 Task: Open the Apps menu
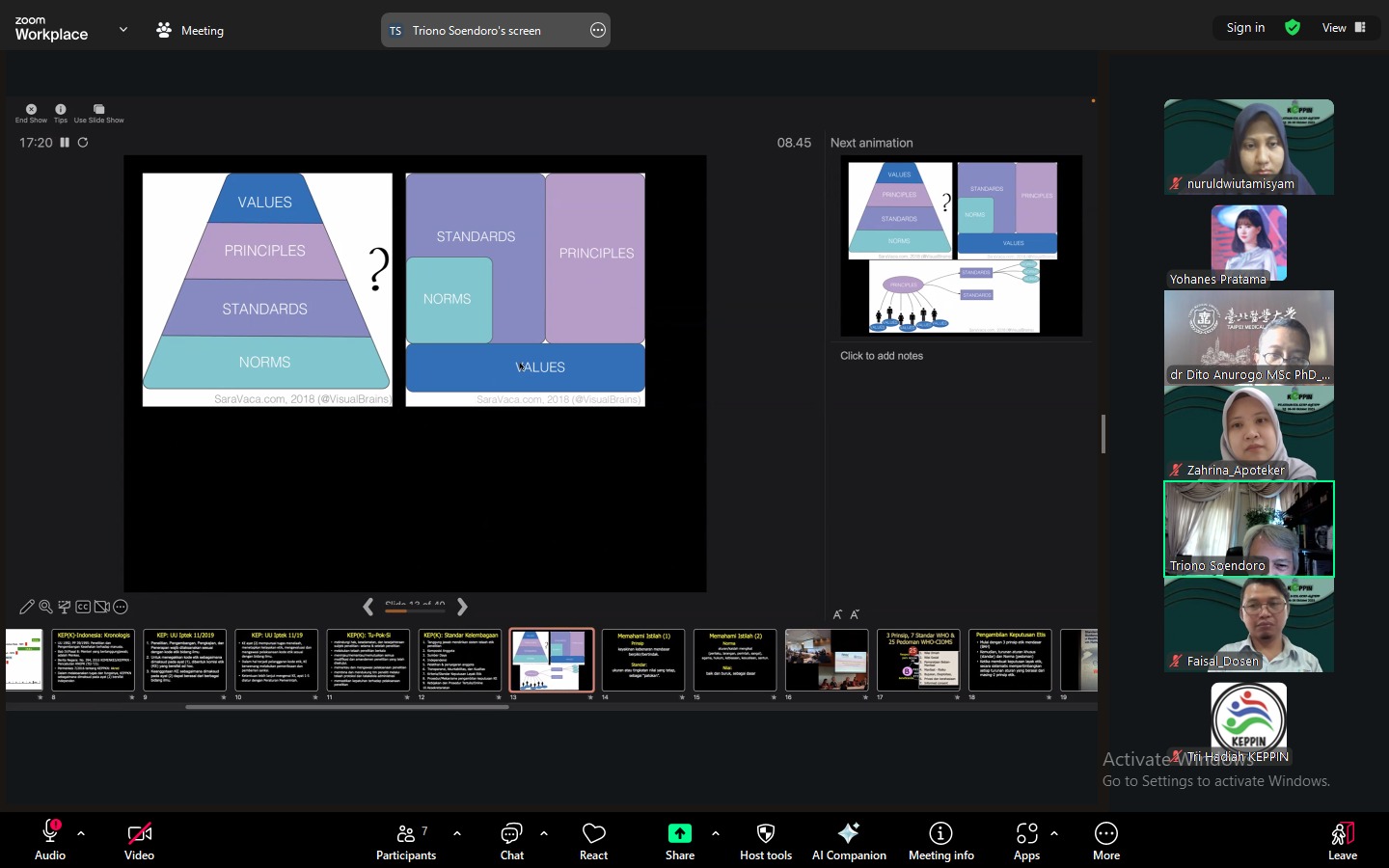click(1026, 839)
